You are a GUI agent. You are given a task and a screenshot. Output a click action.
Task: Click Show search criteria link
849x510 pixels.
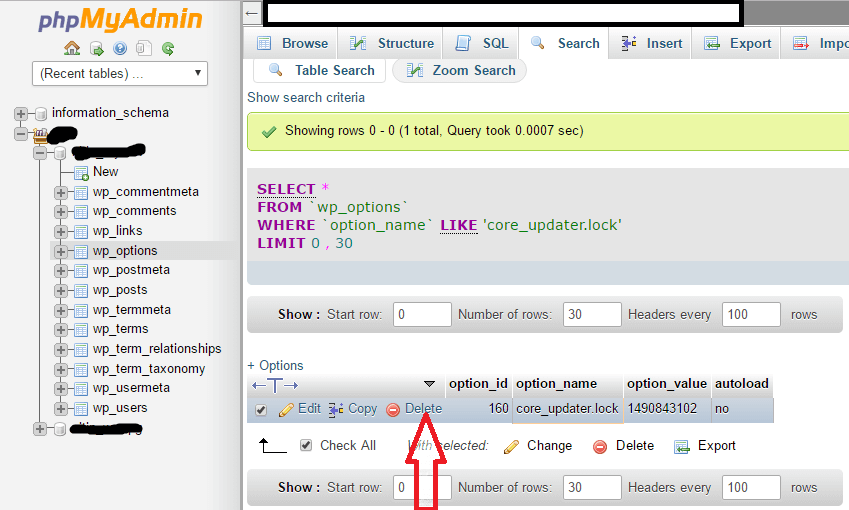(x=306, y=97)
